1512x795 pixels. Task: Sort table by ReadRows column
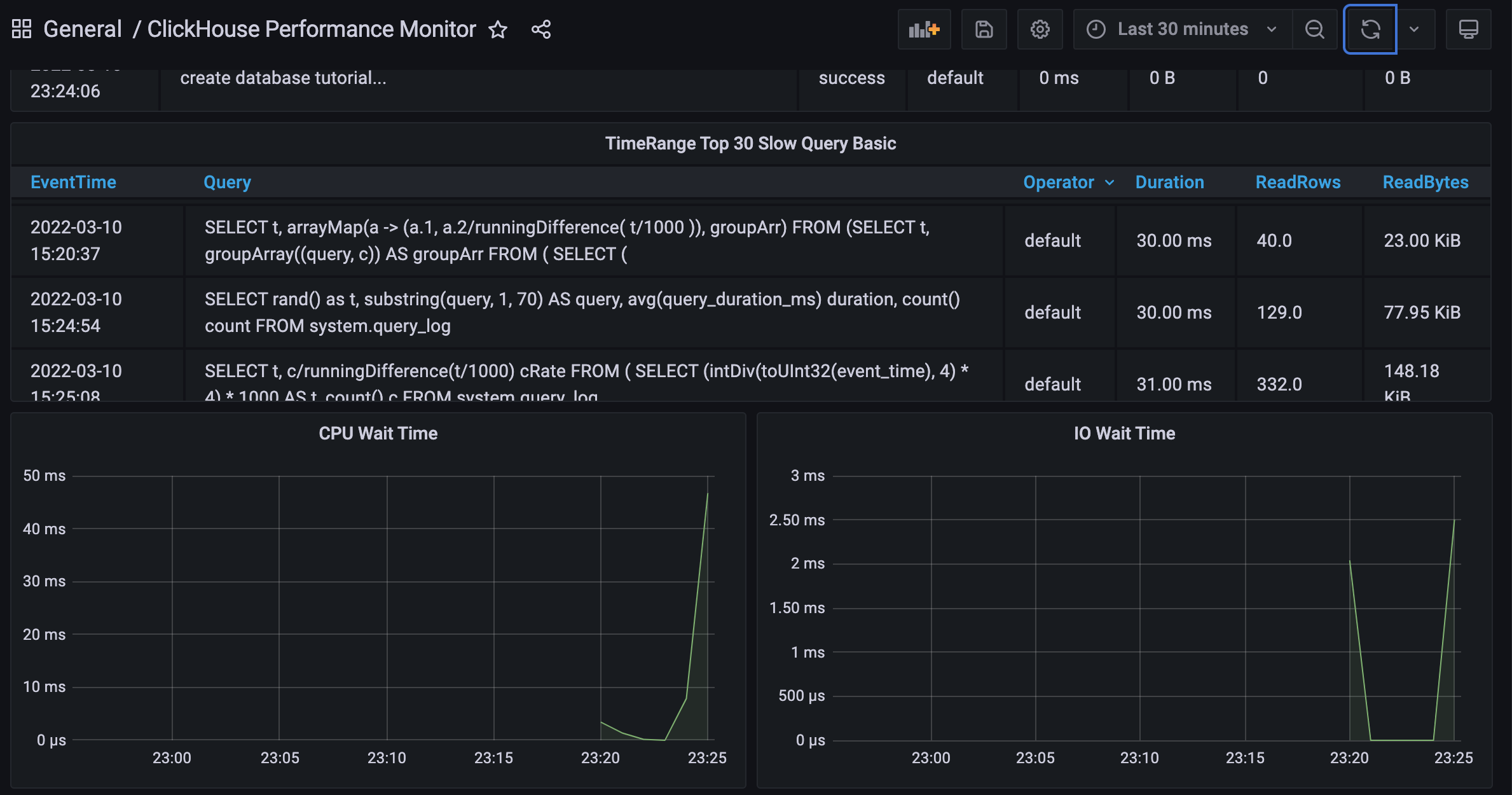(1297, 183)
